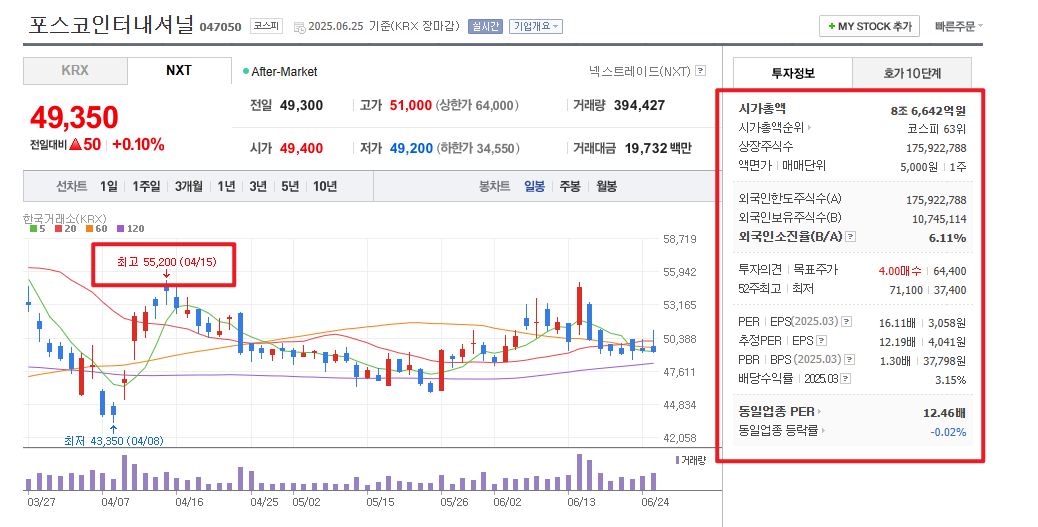1038x527 pixels.
Task: Click the 52주최고 71,100 value
Action: pos(906,290)
